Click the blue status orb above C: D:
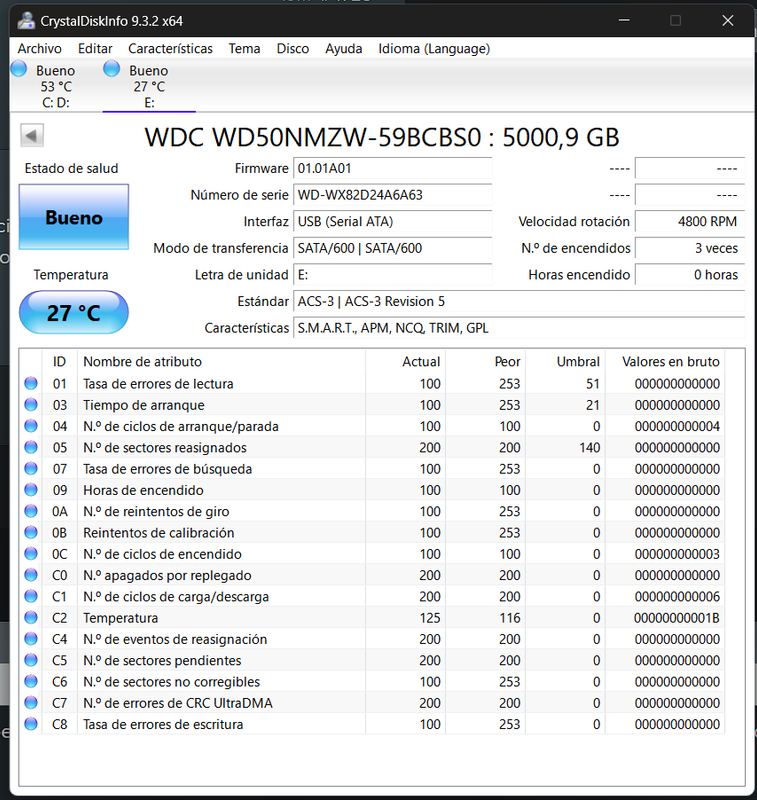 point(19,68)
